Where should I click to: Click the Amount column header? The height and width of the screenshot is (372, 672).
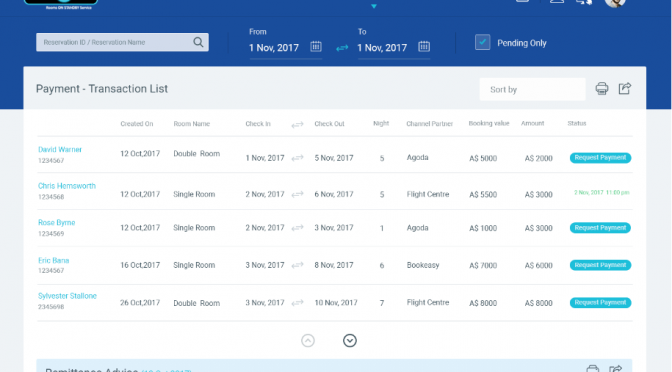533,123
